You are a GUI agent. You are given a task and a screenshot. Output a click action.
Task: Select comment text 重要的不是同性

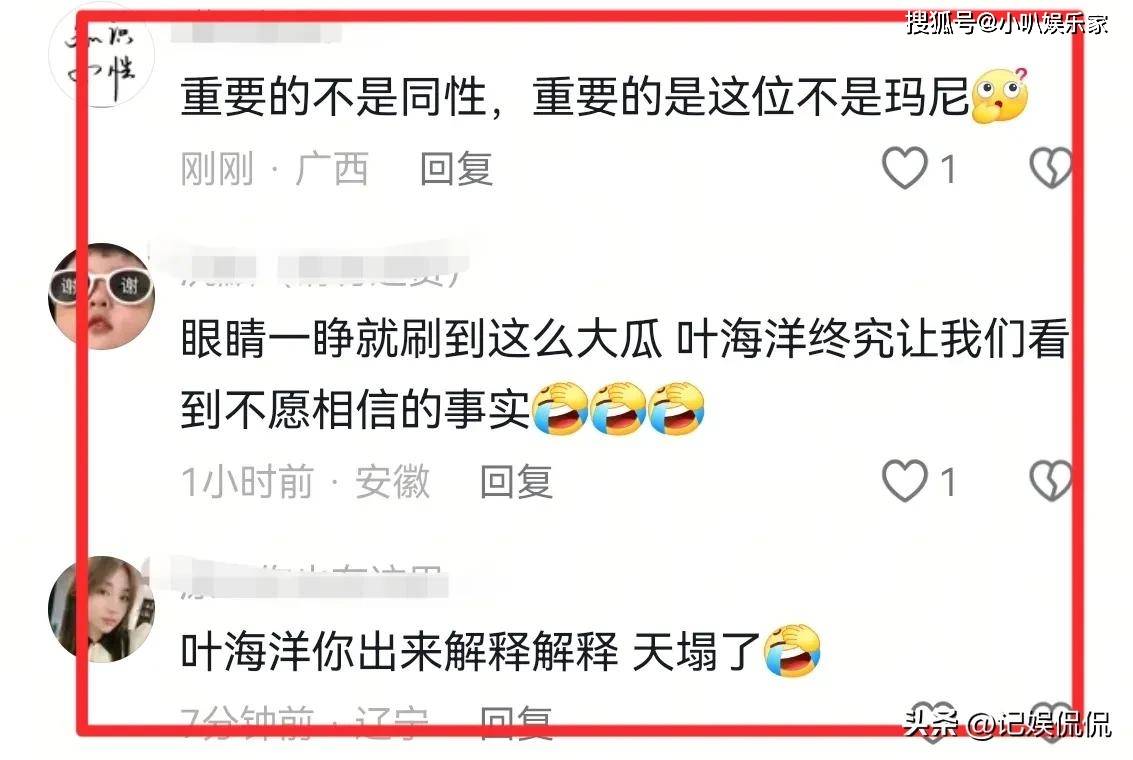coord(332,96)
